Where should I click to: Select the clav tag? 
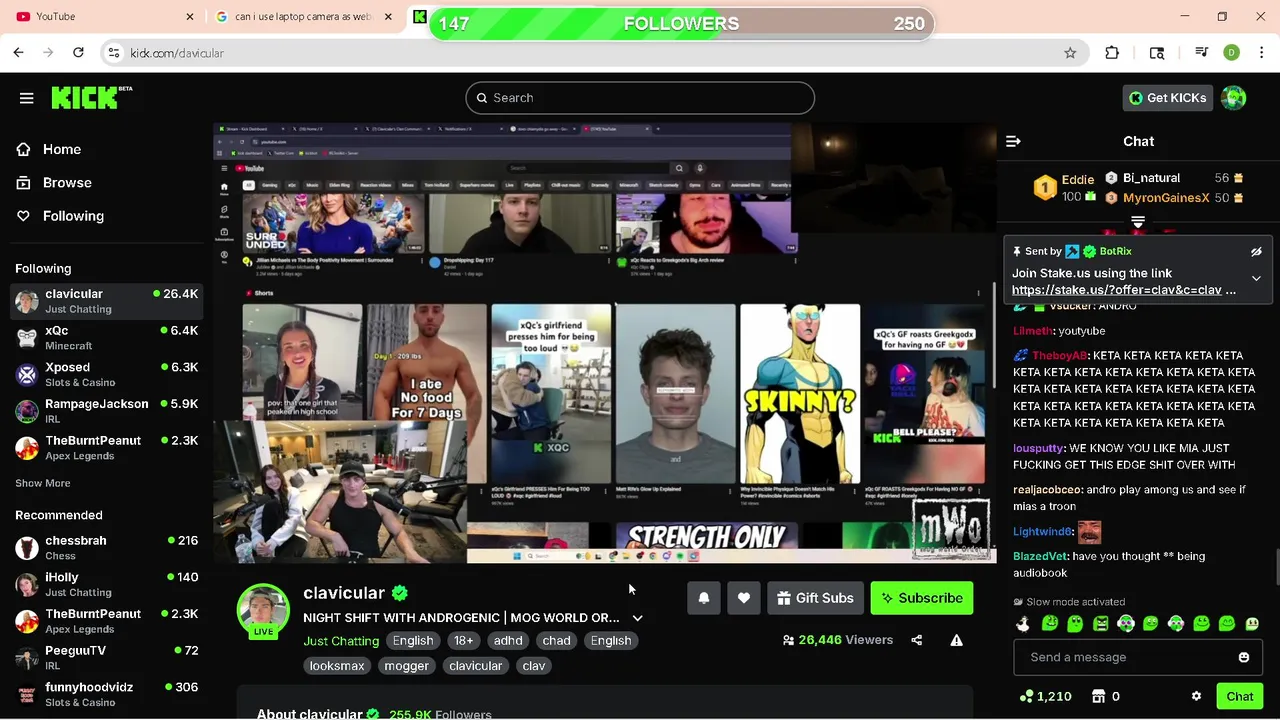534,666
